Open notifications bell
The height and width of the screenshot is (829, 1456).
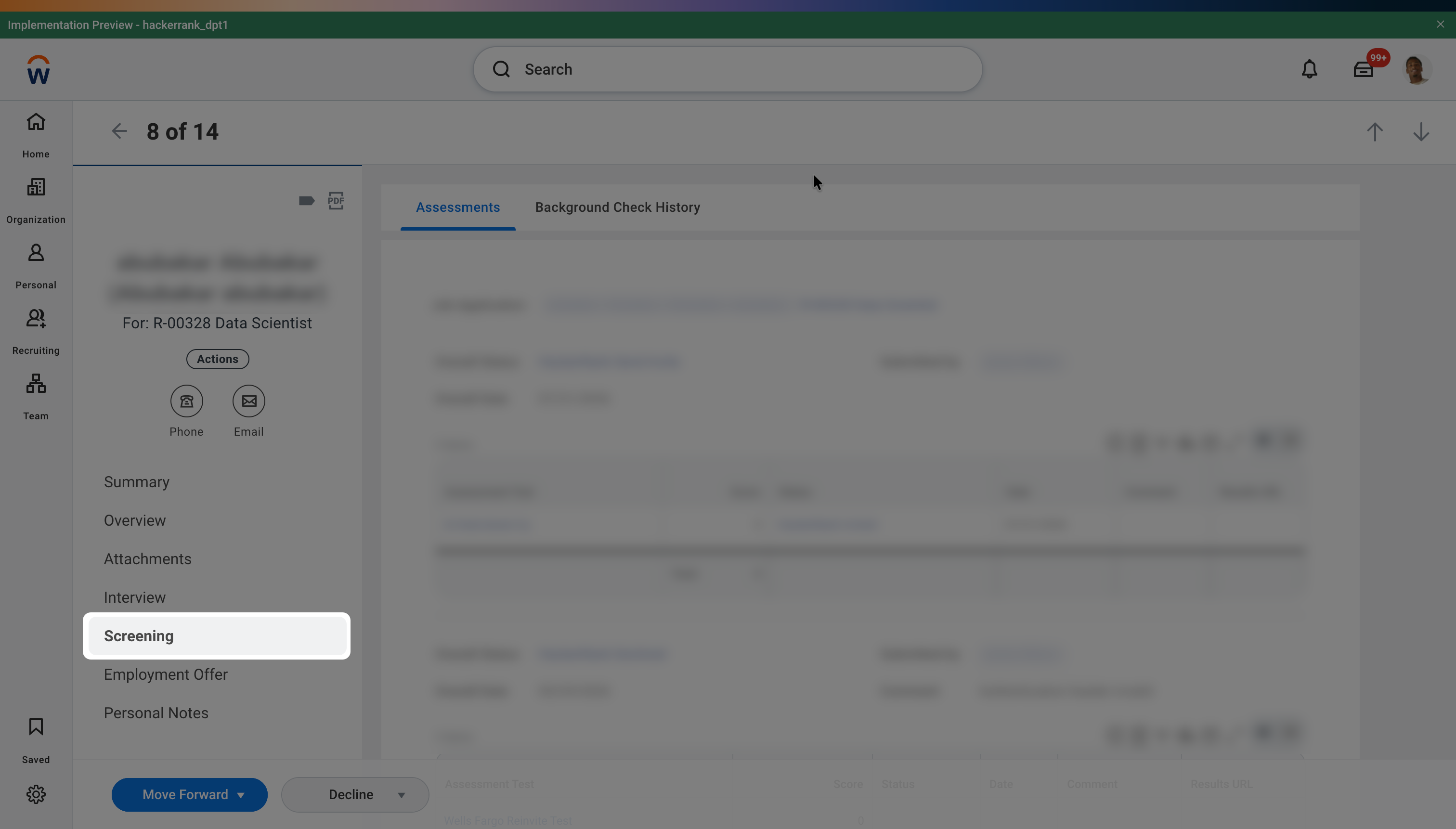click(x=1309, y=69)
